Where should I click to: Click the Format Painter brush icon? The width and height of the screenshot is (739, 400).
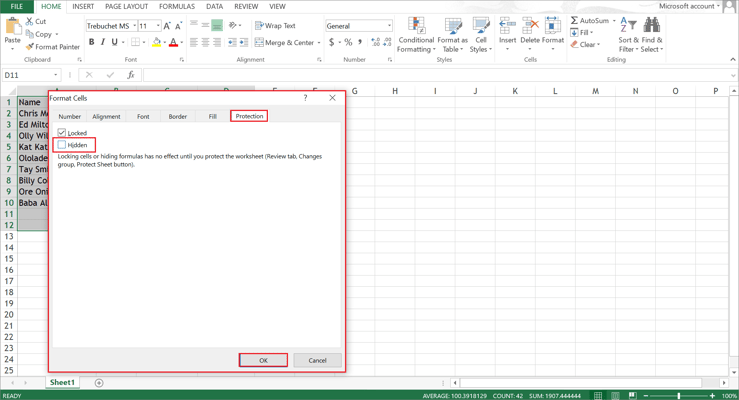coord(29,47)
